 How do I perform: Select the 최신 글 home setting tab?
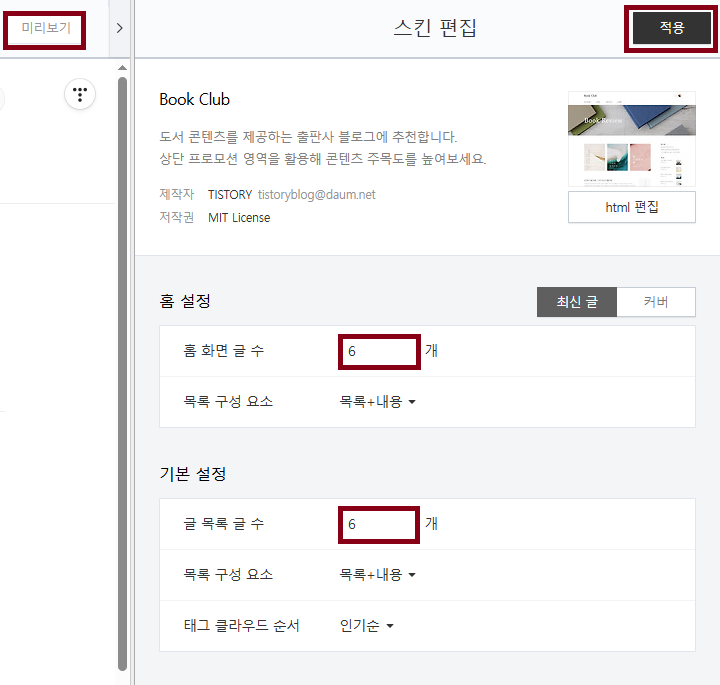[x=577, y=302]
